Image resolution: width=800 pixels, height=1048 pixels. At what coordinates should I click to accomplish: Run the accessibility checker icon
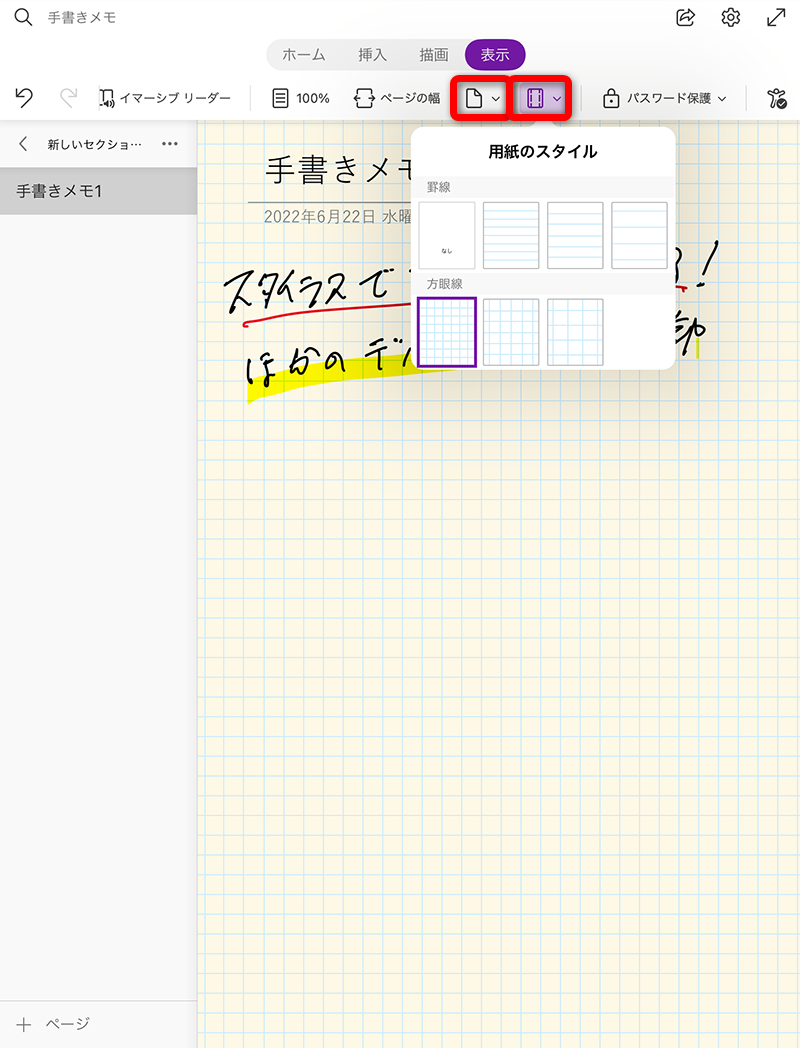click(778, 98)
